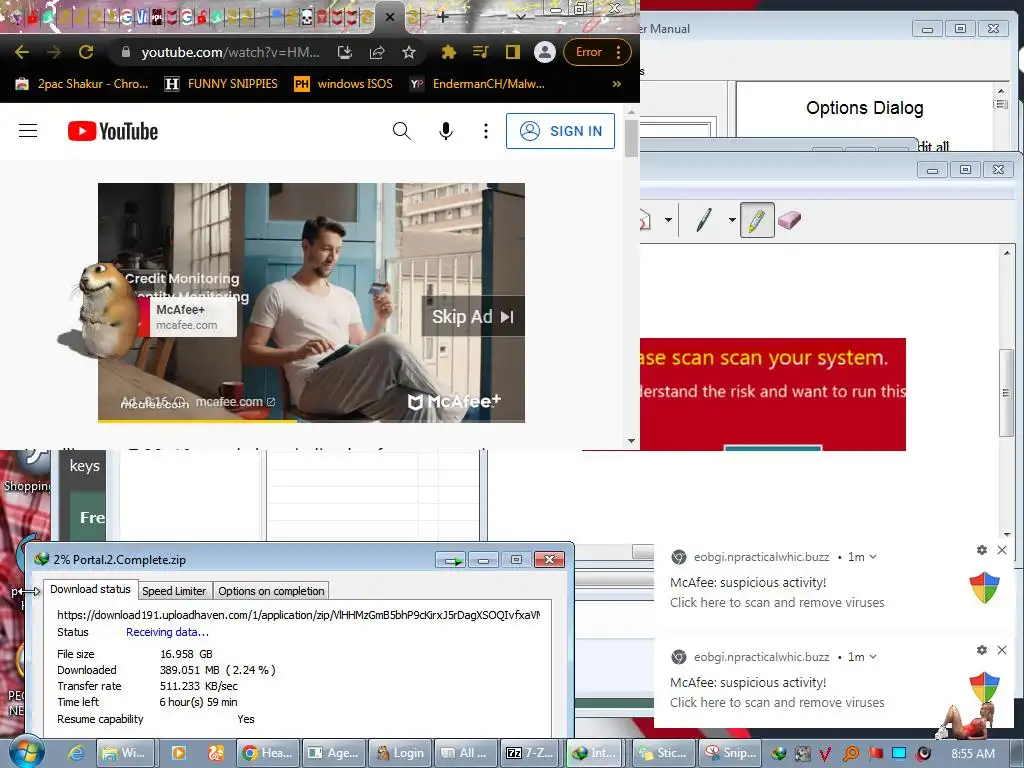The image size is (1024, 768).
Task: Search with voice microphone on YouTube
Action: [x=445, y=131]
